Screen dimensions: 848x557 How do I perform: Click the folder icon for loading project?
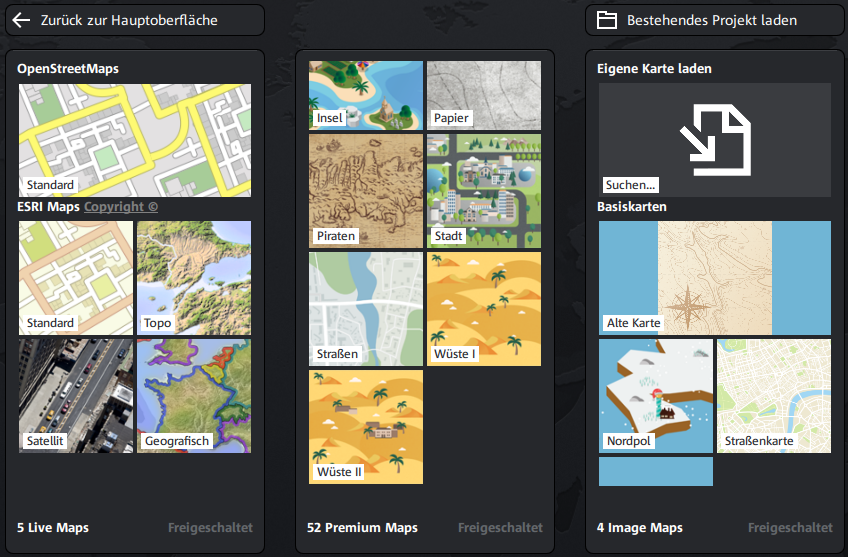coord(607,20)
